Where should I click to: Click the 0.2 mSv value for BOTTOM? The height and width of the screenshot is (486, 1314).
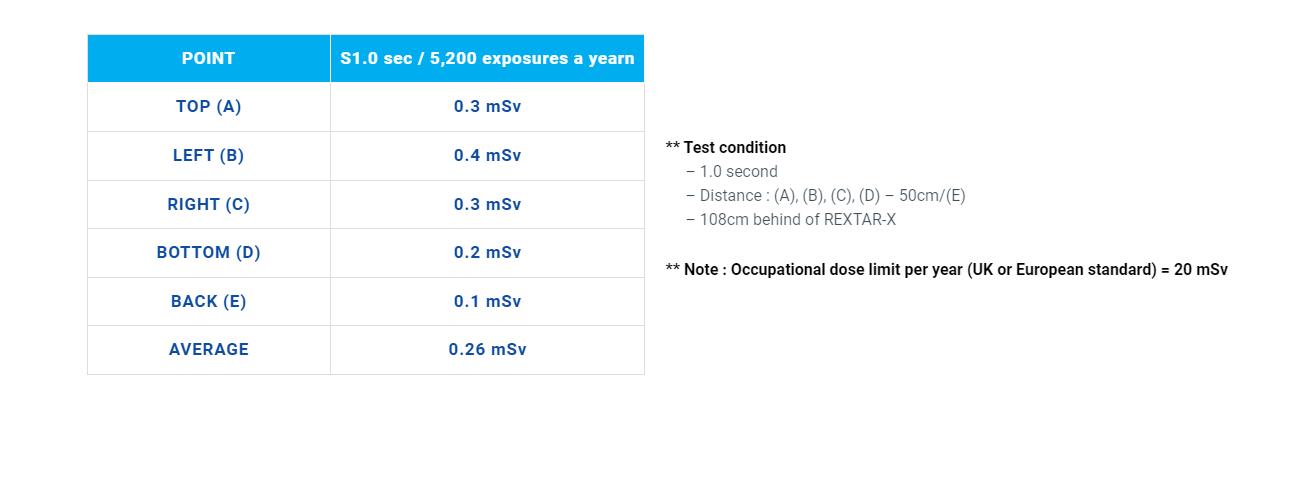[487, 252]
